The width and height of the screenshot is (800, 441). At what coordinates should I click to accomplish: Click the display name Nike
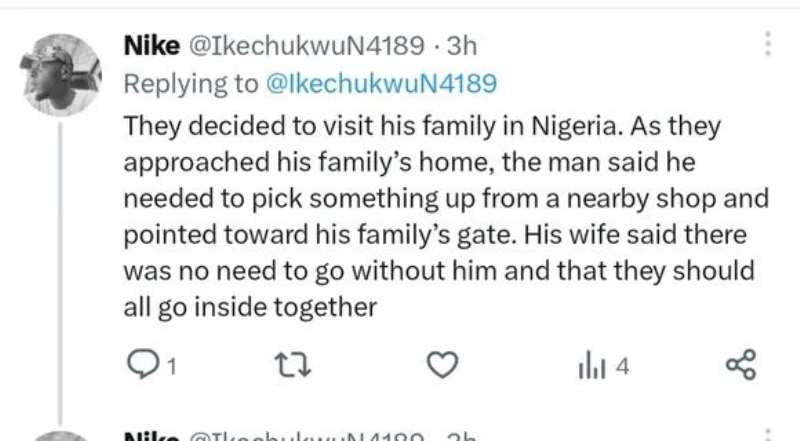point(152,46)
